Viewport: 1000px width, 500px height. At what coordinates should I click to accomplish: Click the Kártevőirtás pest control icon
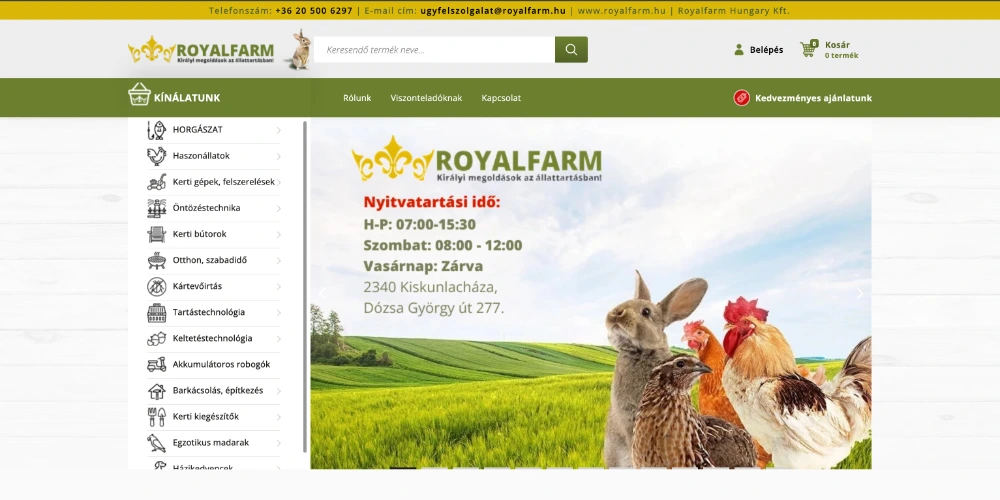[x=156, y=286]
